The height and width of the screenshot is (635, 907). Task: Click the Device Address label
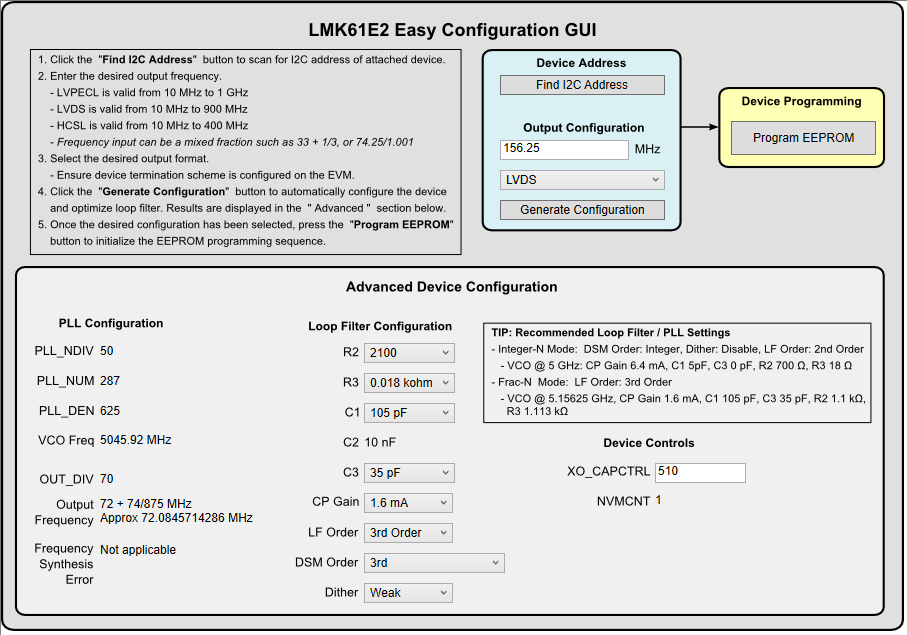tap(581, 63)
